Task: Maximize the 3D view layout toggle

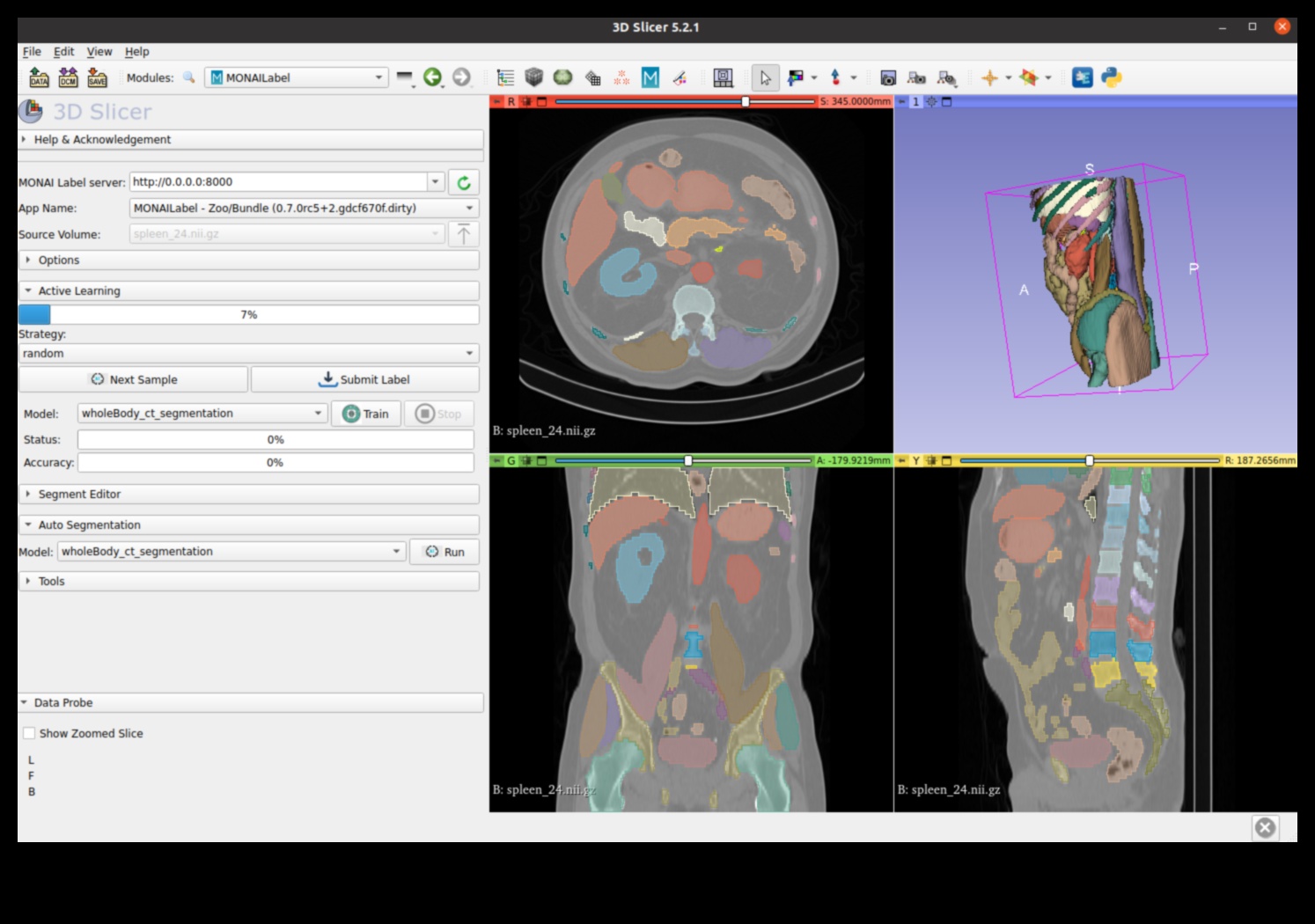Action: tap(947, 102)
